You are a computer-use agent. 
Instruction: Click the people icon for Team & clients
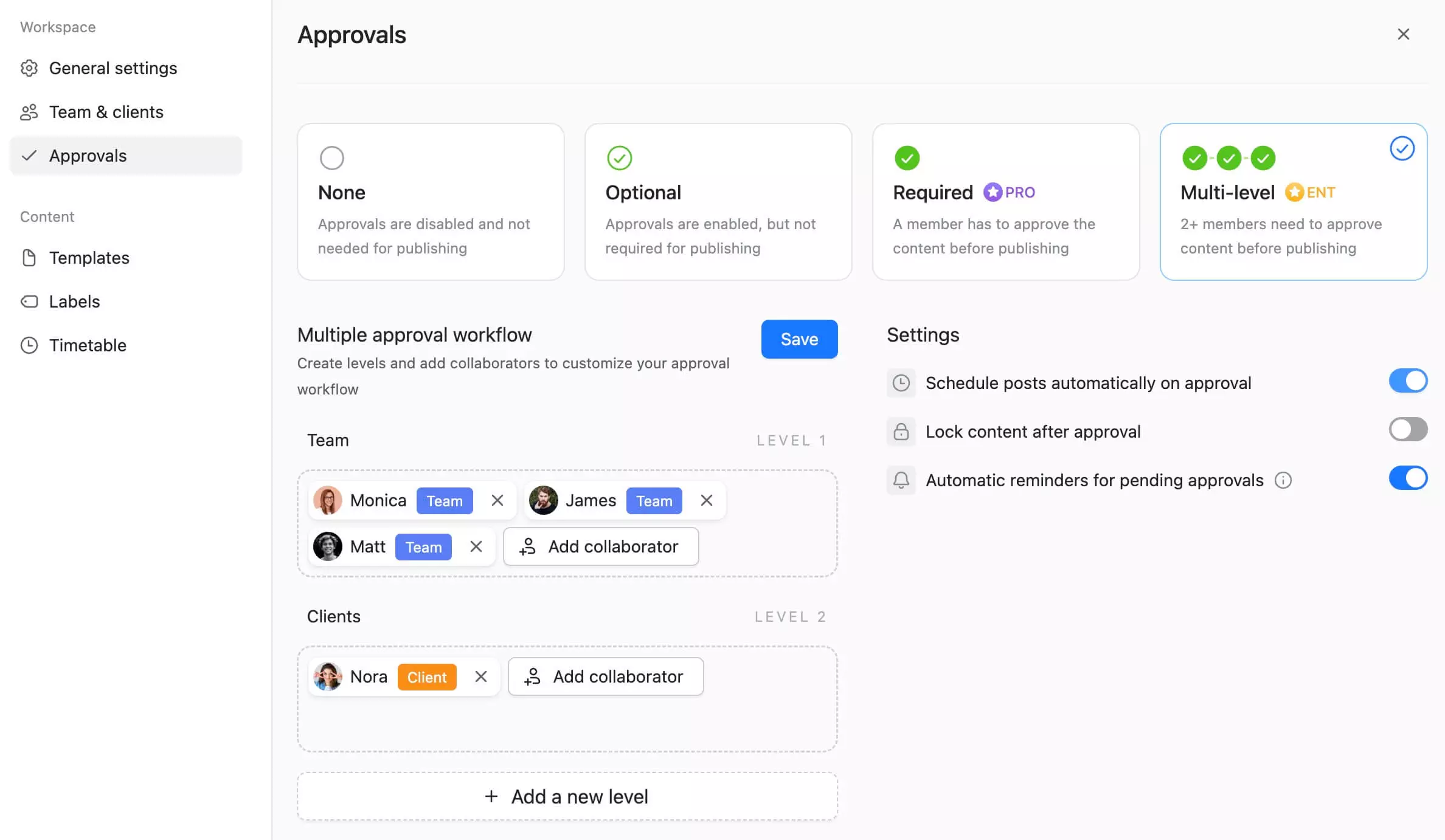coord(29,112)
